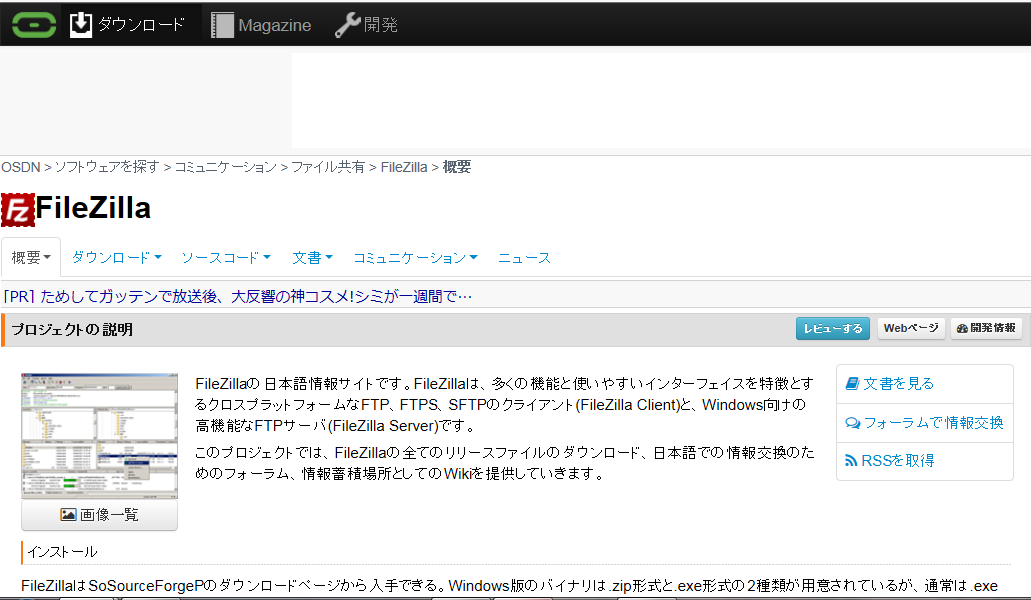Screen dimensions: 1031x600
Task: Click the Webページ button
Action: [x=910, y=328]
